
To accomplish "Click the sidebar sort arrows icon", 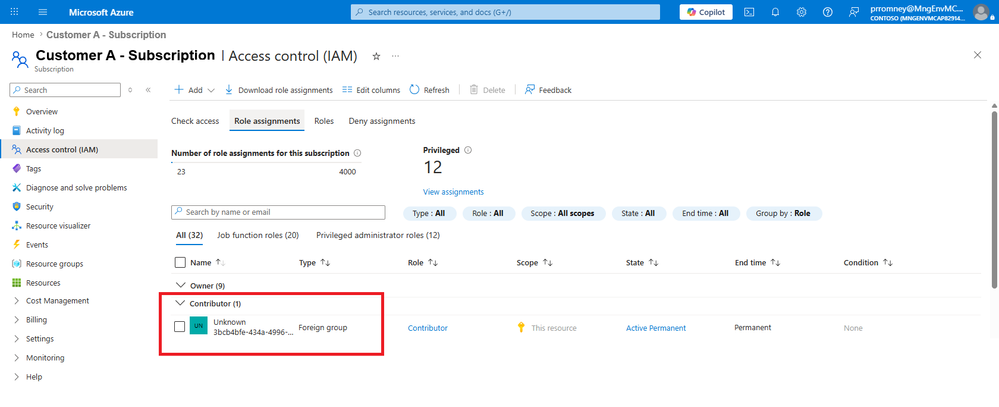I will pos(130,90).
